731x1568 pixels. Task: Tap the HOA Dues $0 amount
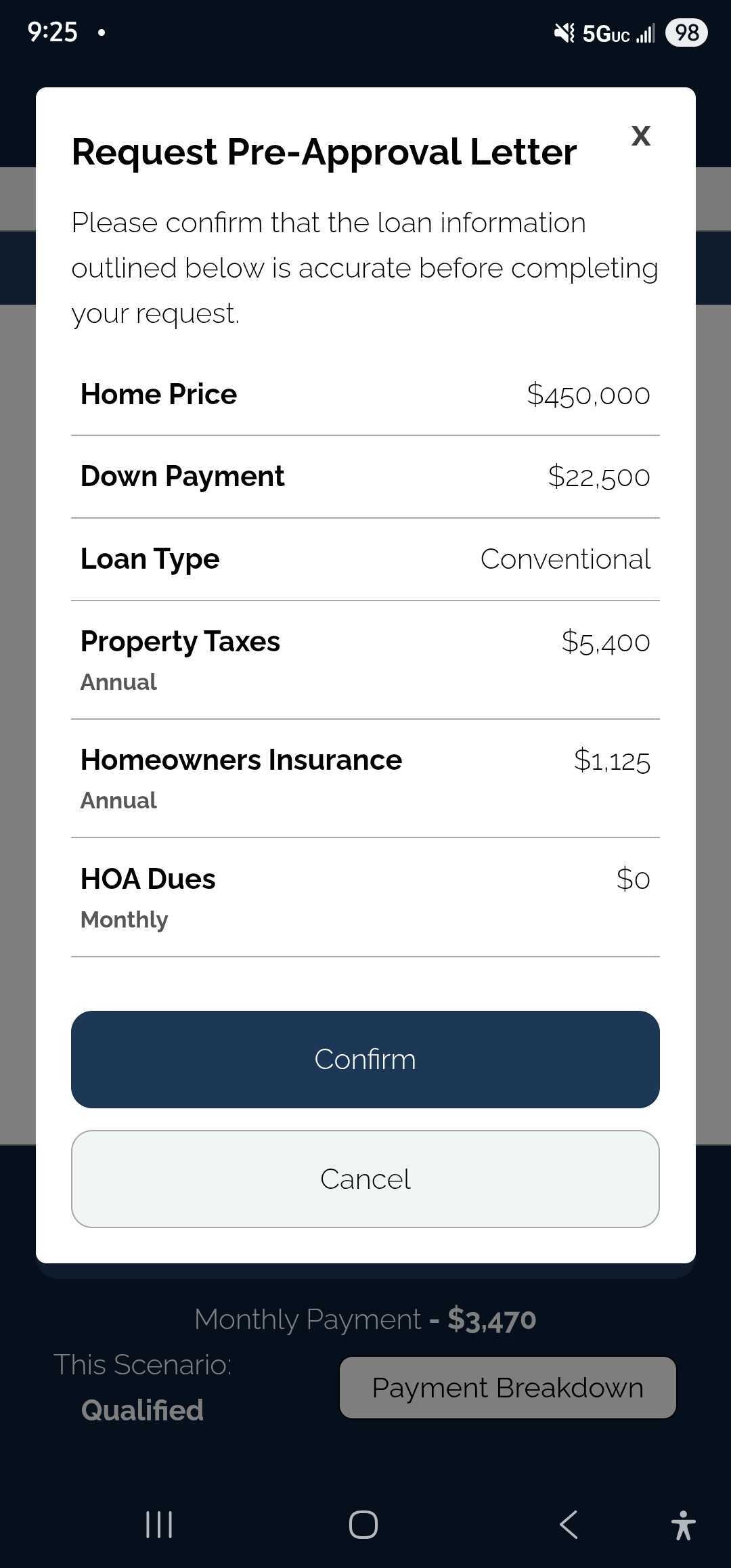pos(633,879)
